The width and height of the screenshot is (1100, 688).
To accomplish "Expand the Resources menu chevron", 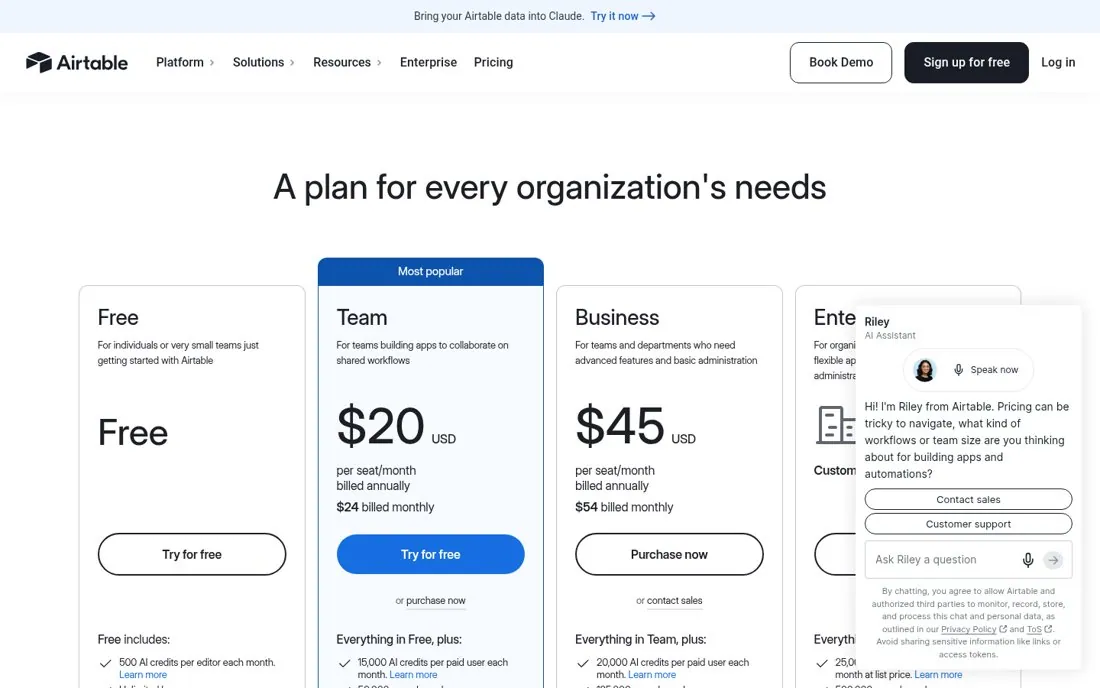I will click(380, 62).
